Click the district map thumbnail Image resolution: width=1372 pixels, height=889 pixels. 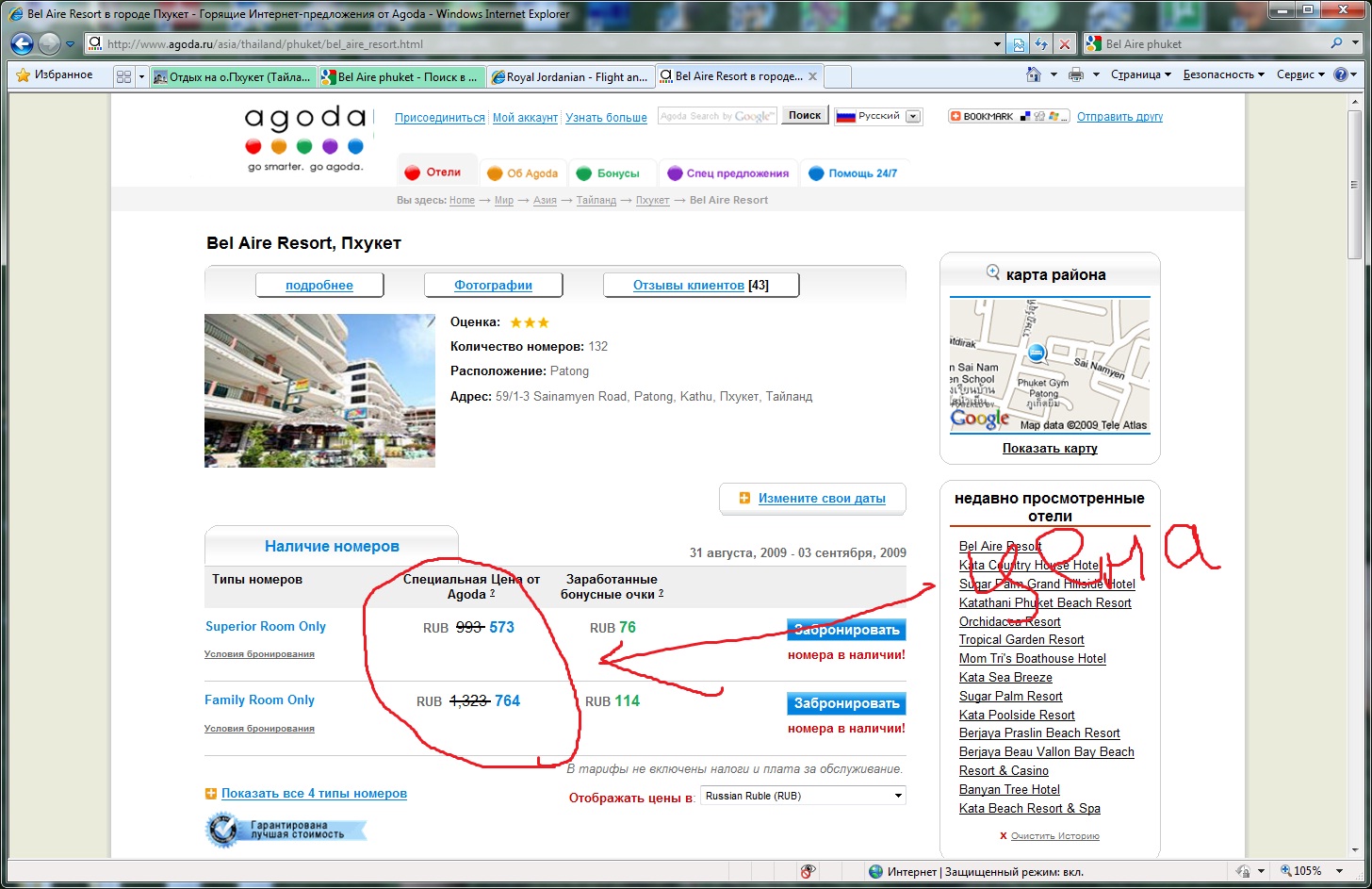tap(1050, 365)
